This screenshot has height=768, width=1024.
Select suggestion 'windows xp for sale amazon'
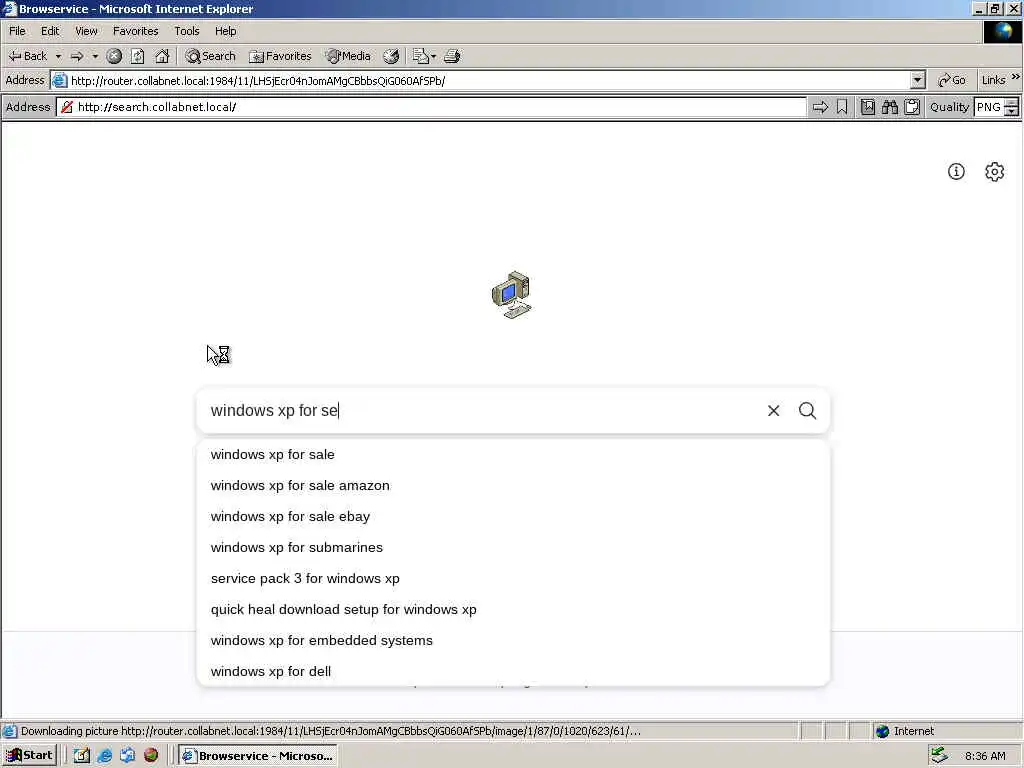point(513,486)
